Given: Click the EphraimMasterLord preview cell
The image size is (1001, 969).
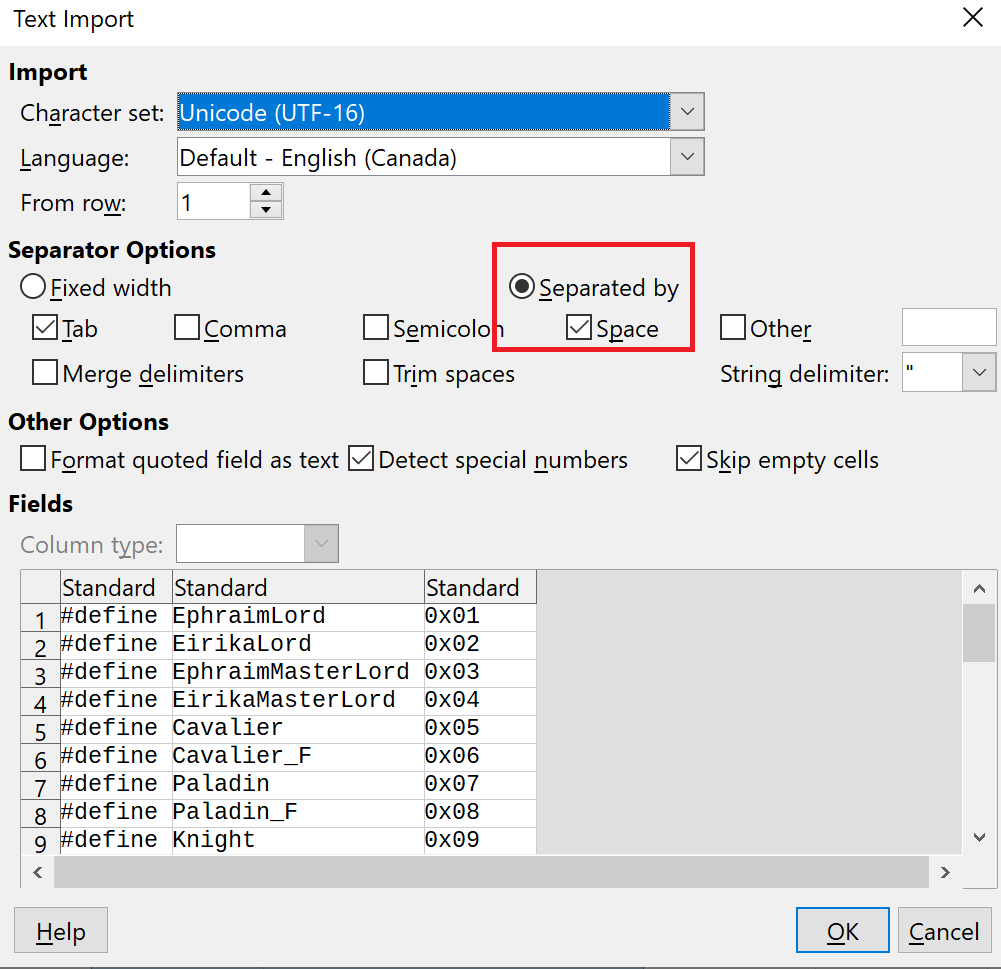Looking at the screenshot, I should 298,672.
